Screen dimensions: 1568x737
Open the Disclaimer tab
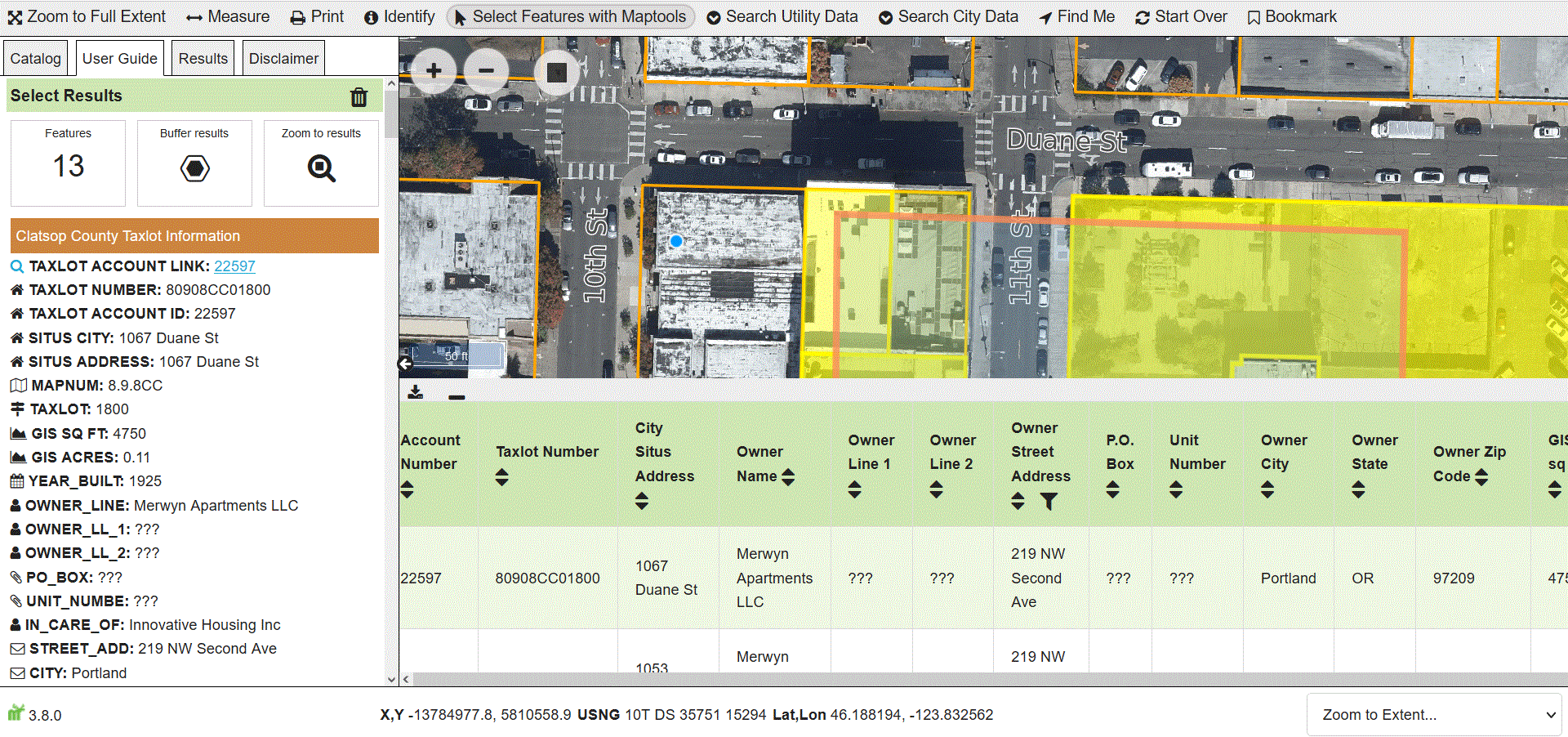click(283, 58)
